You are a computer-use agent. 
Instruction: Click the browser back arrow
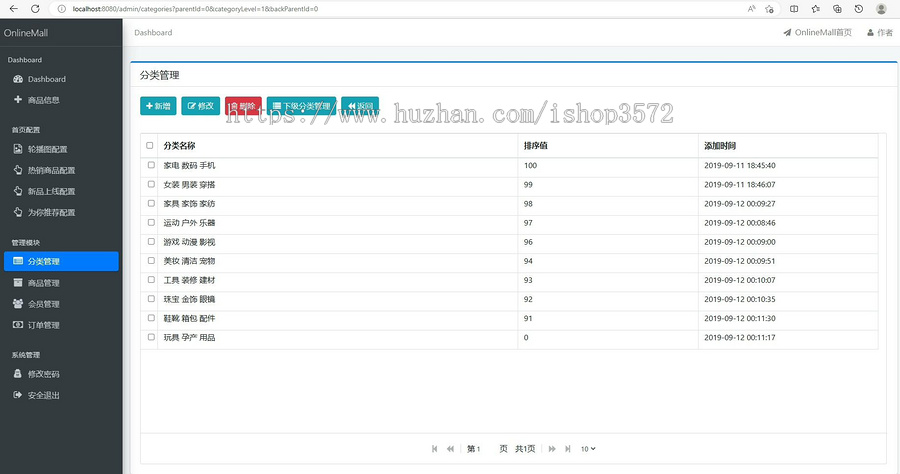[x=14, y=9]
